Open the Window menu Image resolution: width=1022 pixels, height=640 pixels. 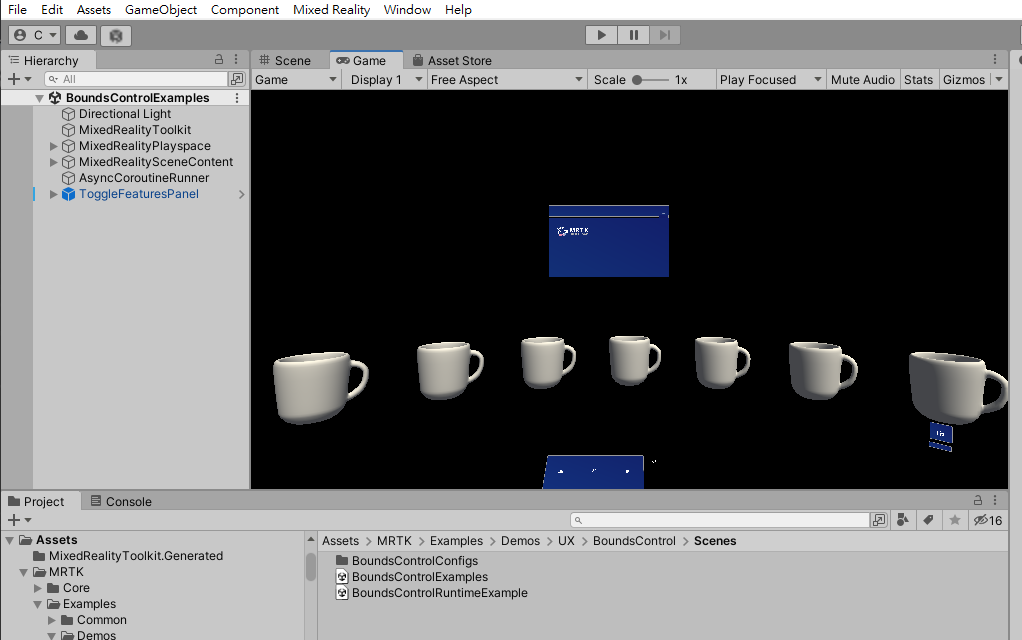(407, 10)
